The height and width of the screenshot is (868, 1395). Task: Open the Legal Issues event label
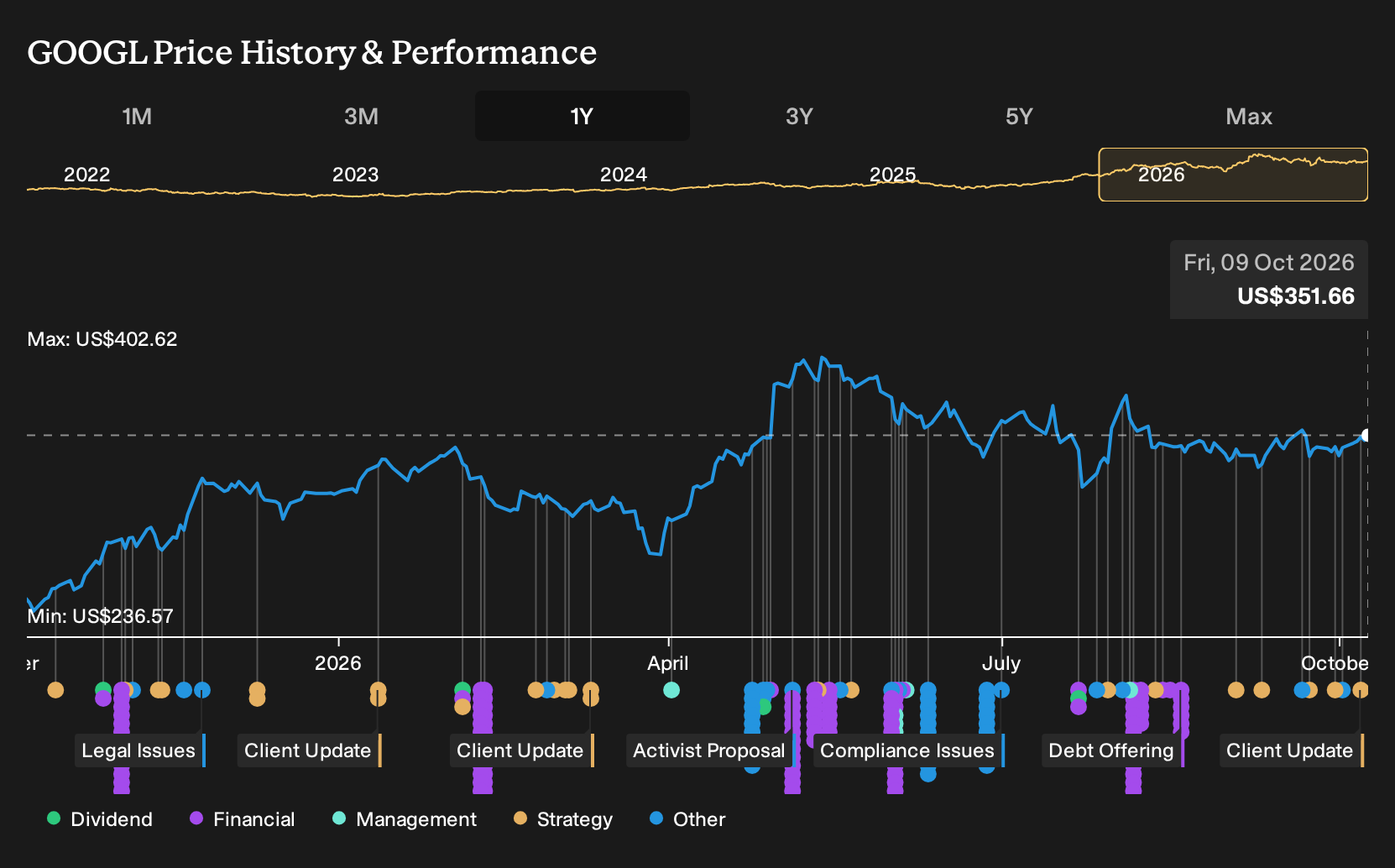point(140,750)
